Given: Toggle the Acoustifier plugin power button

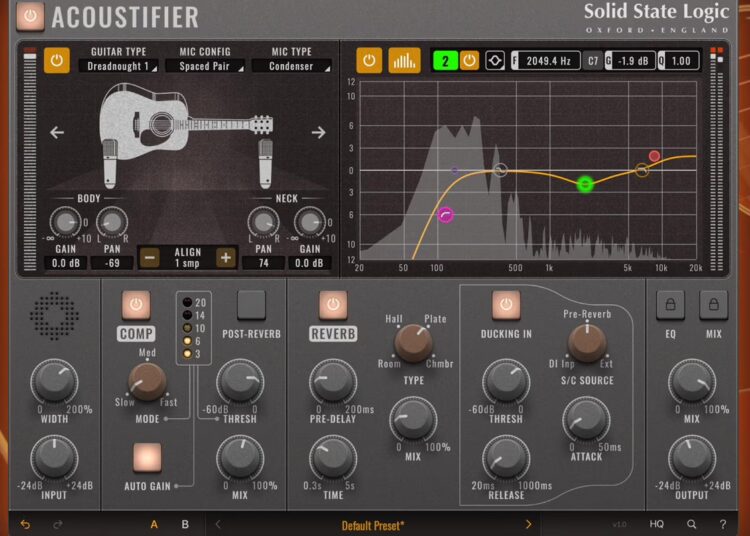Looking at the screenshot, I should (30, 17).
